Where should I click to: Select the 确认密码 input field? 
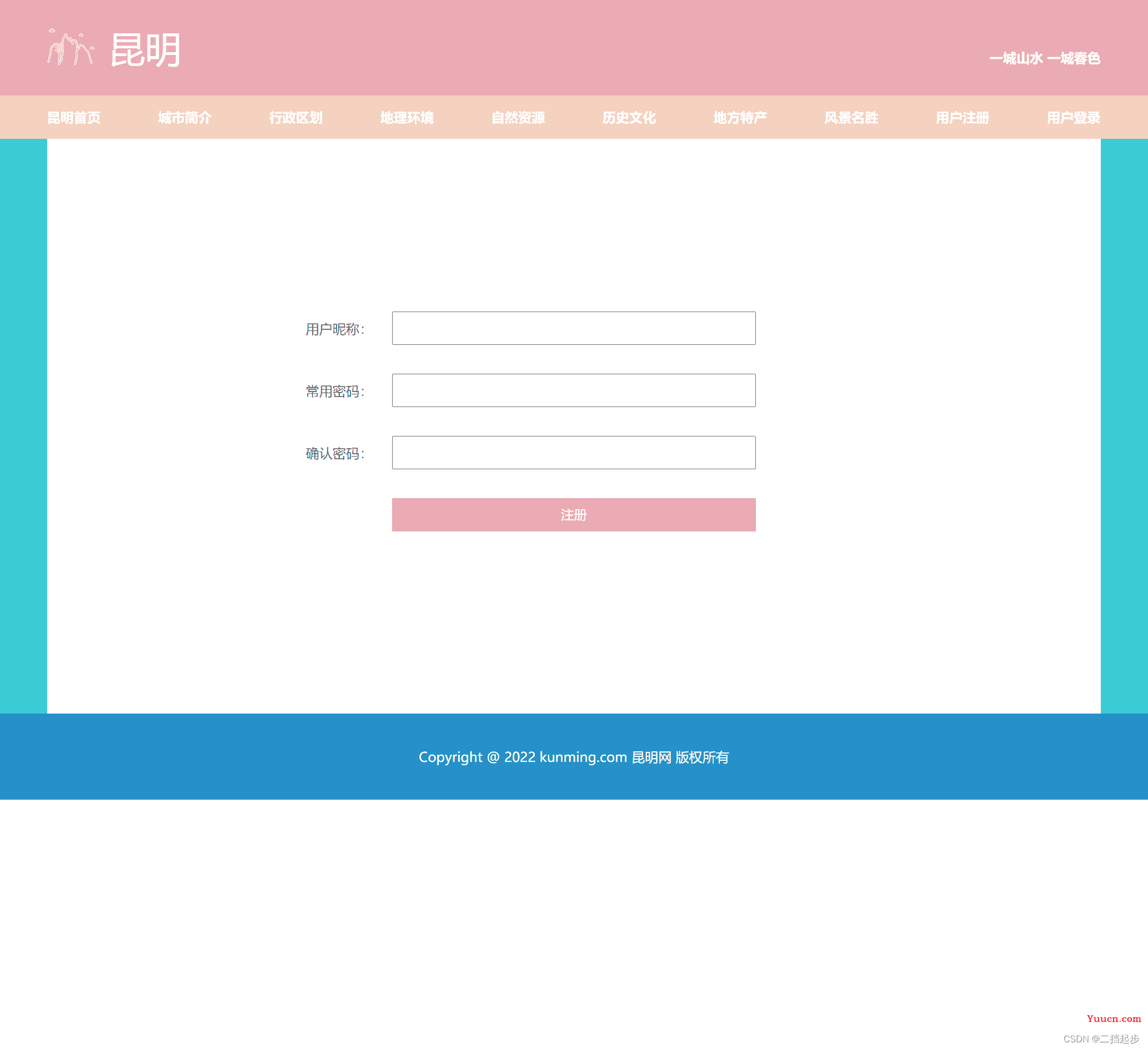[573, 452]
